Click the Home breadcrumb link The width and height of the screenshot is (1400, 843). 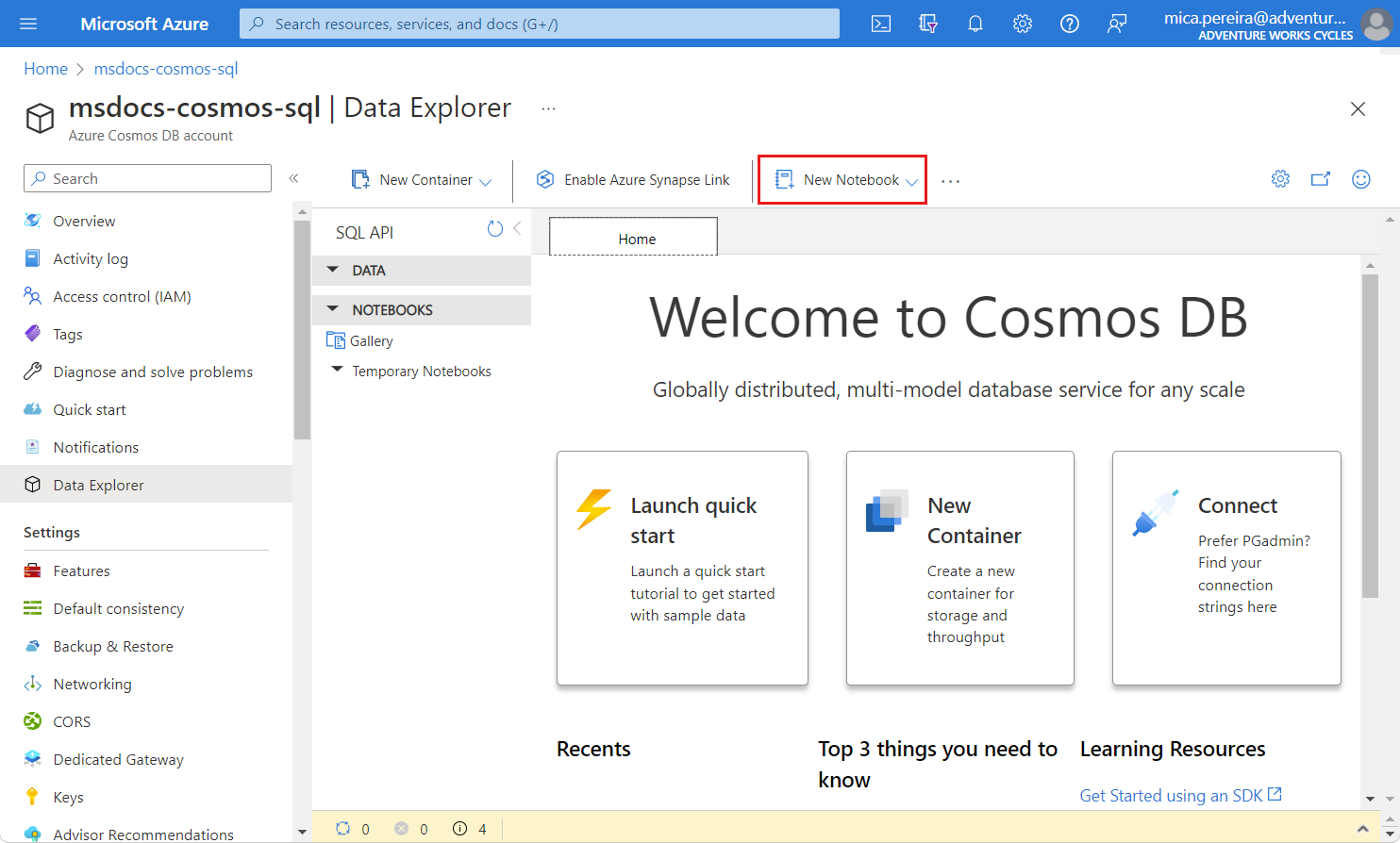45,69
